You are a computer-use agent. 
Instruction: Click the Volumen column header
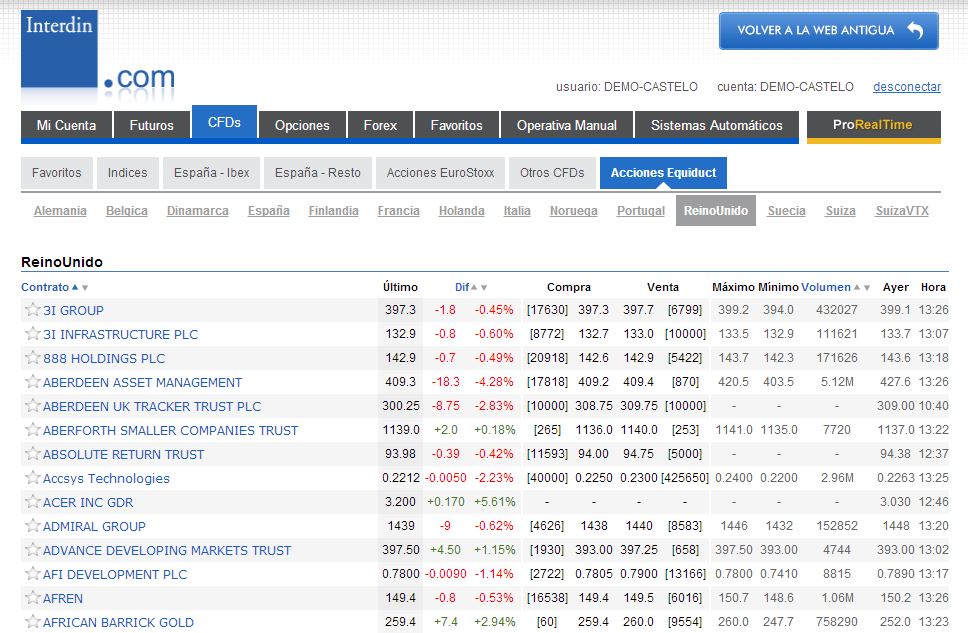click(826, 287)
